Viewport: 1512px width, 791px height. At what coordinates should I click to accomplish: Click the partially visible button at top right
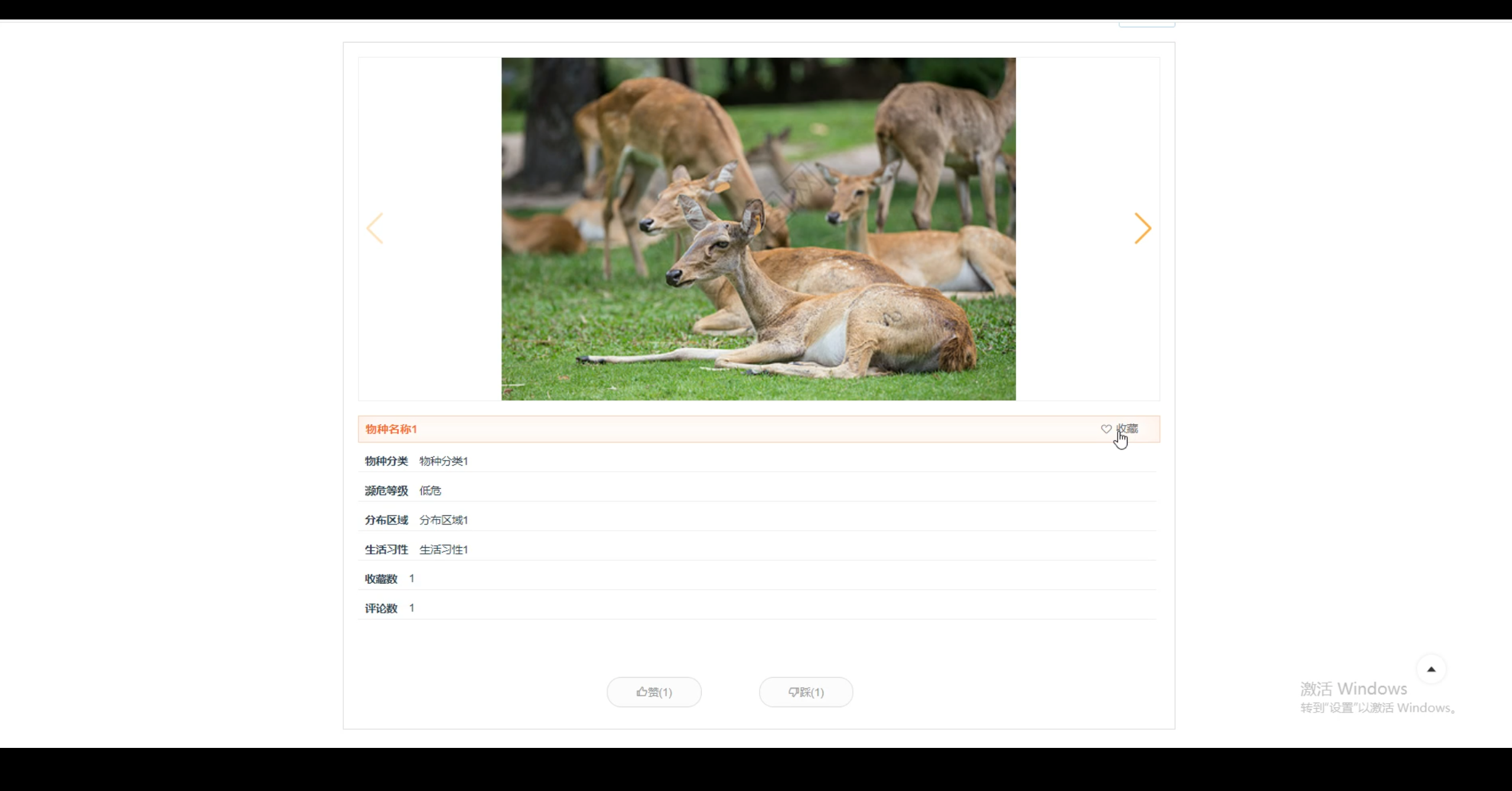[x=1146, y=24]
